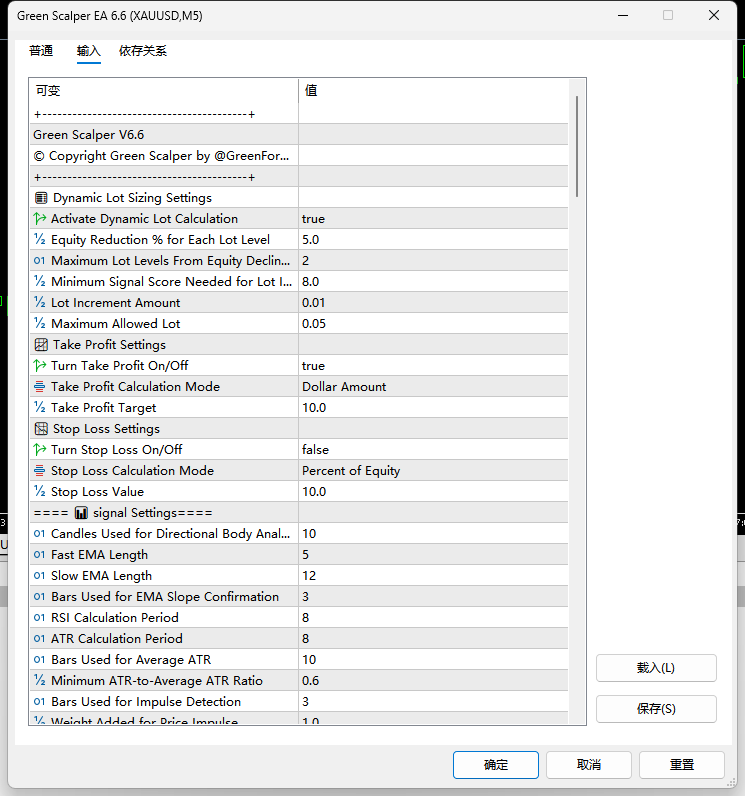This screenshot has width=745, height=796.
Task: Cancel the dialog with 取消 button
Action: pos(589,765)
